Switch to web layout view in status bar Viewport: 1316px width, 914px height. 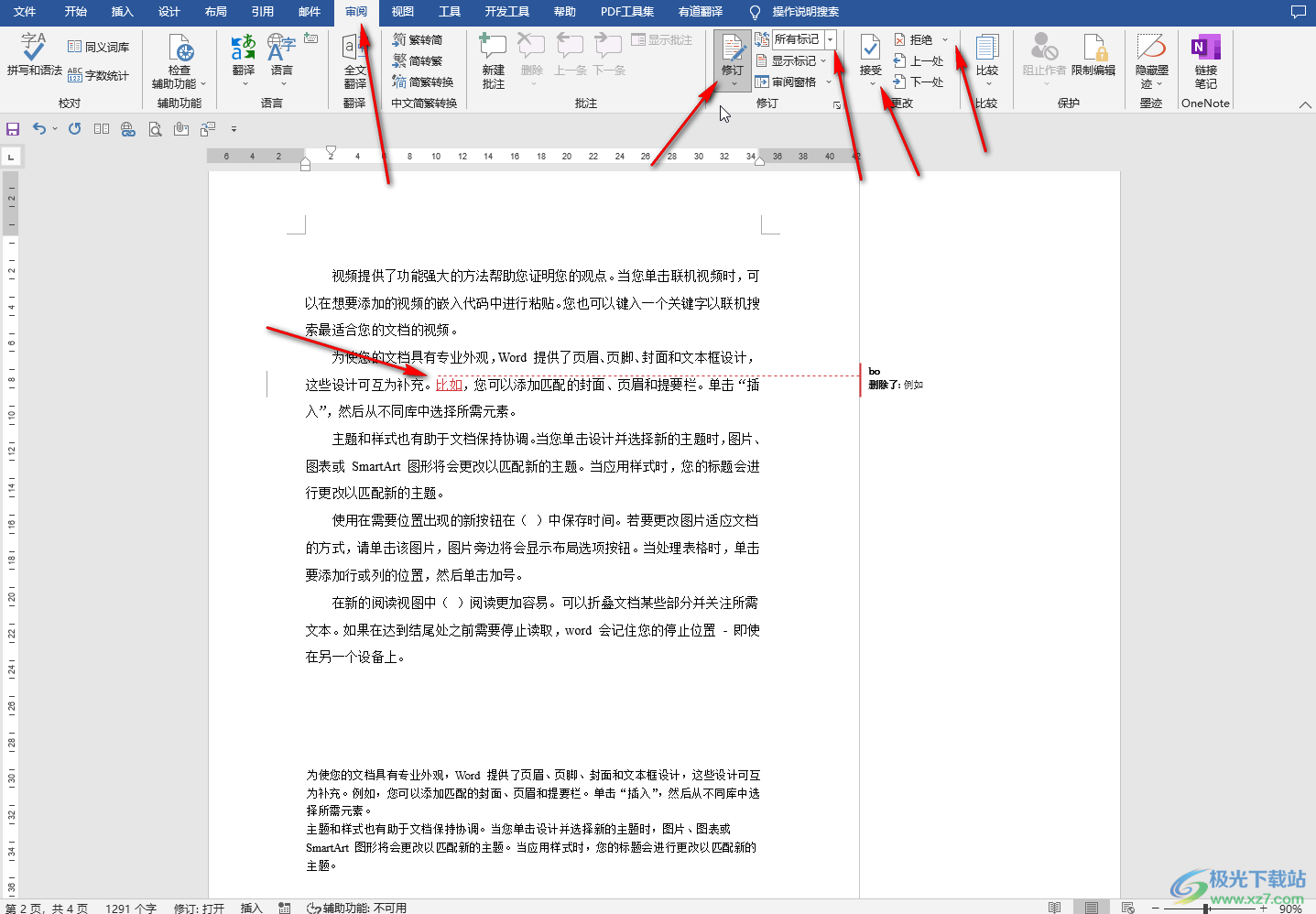(x=1128, y=908)
